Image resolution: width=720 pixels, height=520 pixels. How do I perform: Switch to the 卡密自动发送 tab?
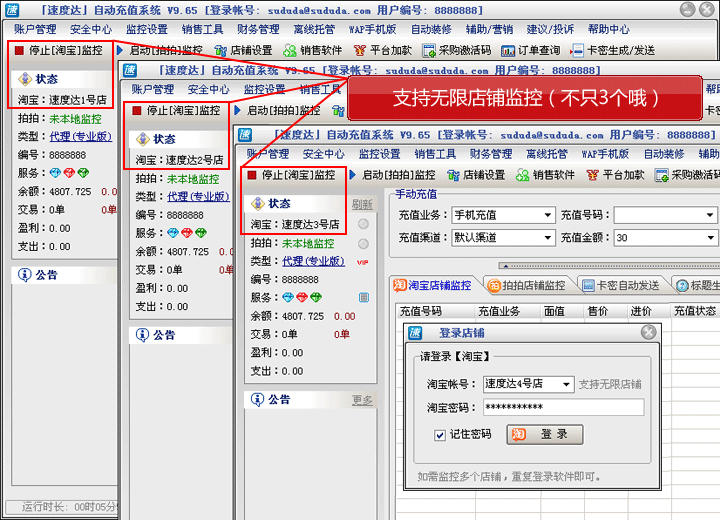pos(620,285)
